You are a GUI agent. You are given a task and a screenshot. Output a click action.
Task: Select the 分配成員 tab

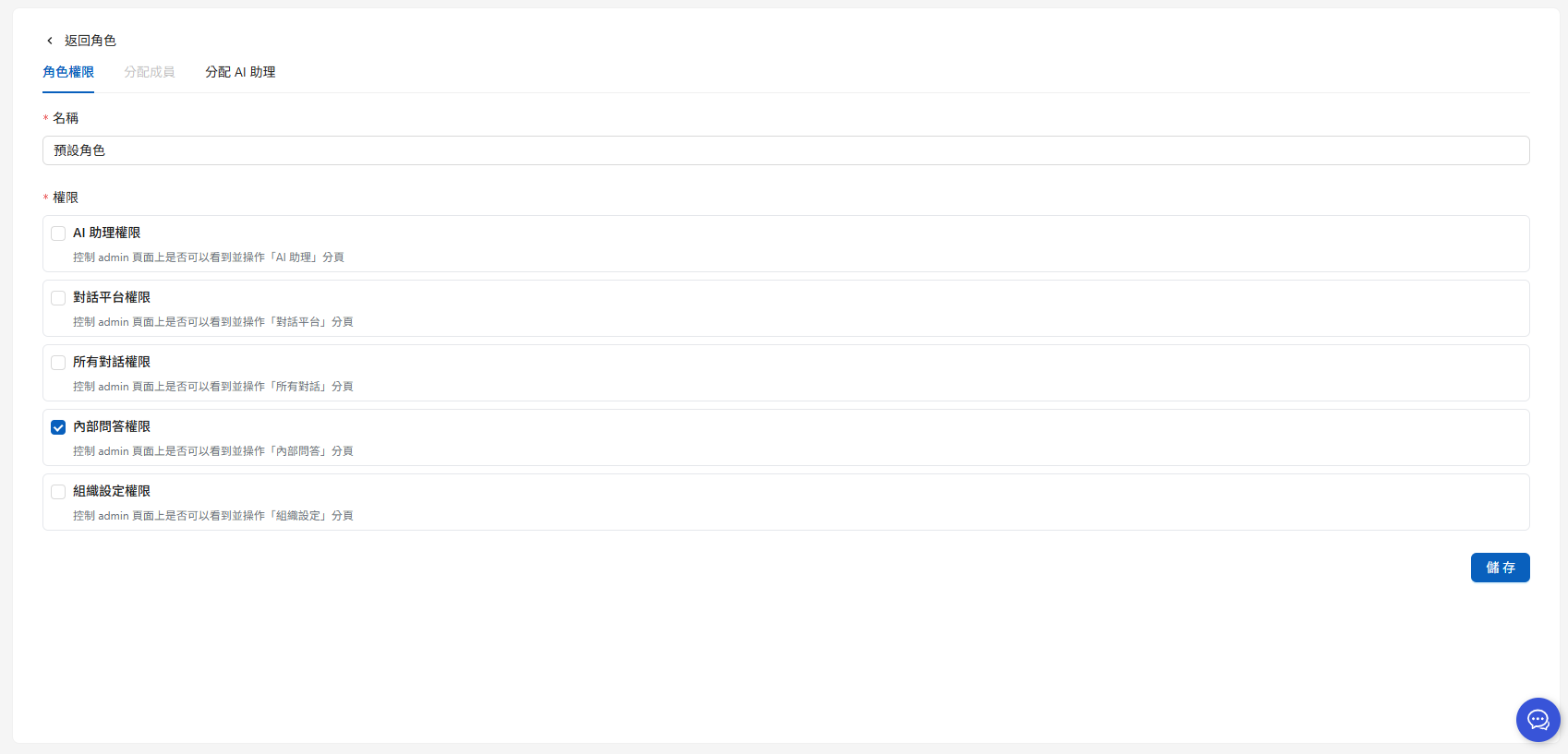[150, 72]
